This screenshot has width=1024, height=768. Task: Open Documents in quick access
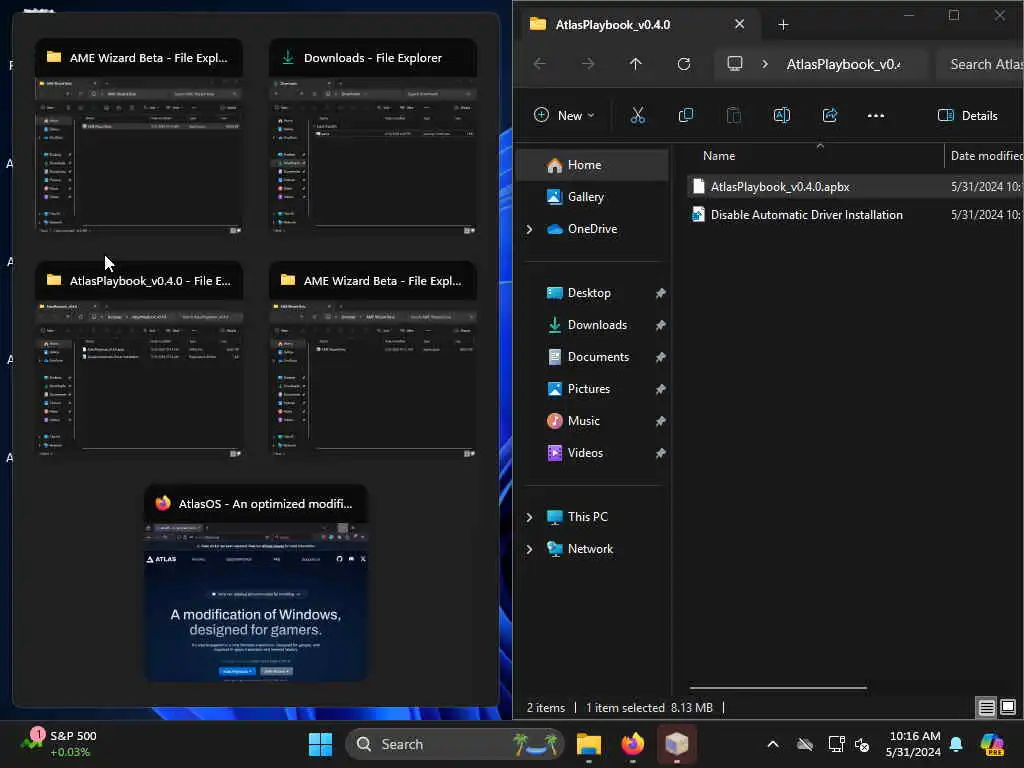(592, 357)
